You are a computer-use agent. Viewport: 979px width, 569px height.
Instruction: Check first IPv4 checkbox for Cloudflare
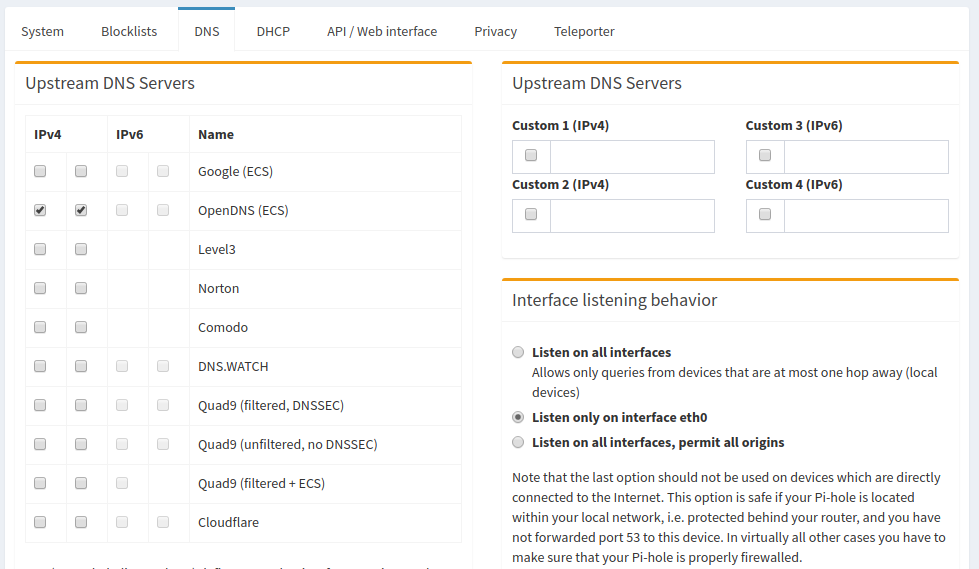pyautogui.click(x=40, y=522)
